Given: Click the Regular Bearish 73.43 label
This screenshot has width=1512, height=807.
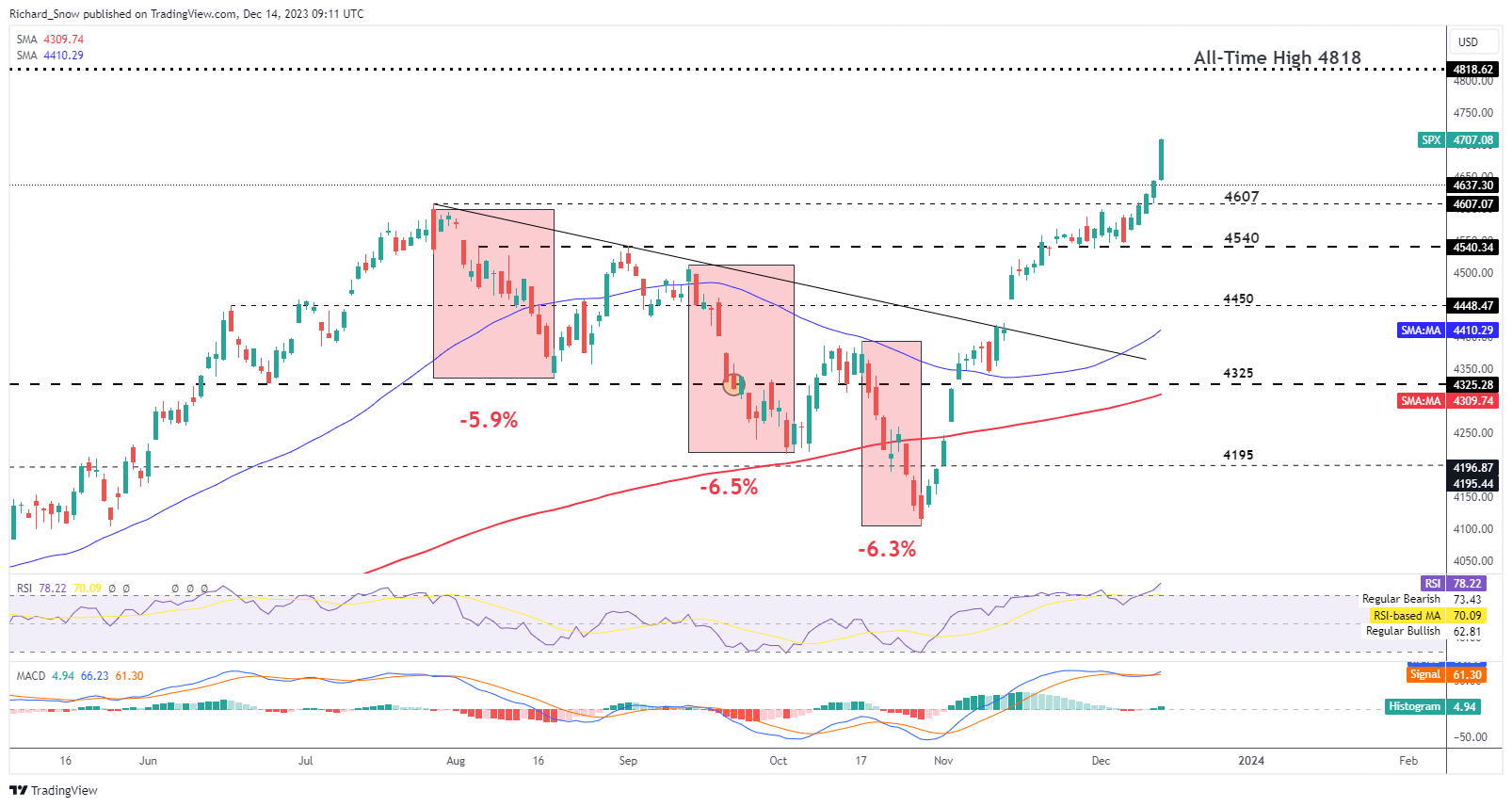Looking at the screenshot, I should click(1422, 600).
